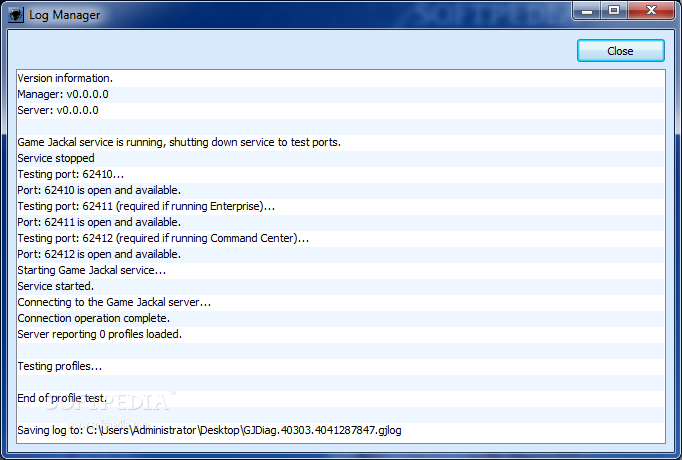Screen dimensions: 682x460
Task: Select 'Starting Game Jackal service...' line
Action: point(341,270)
